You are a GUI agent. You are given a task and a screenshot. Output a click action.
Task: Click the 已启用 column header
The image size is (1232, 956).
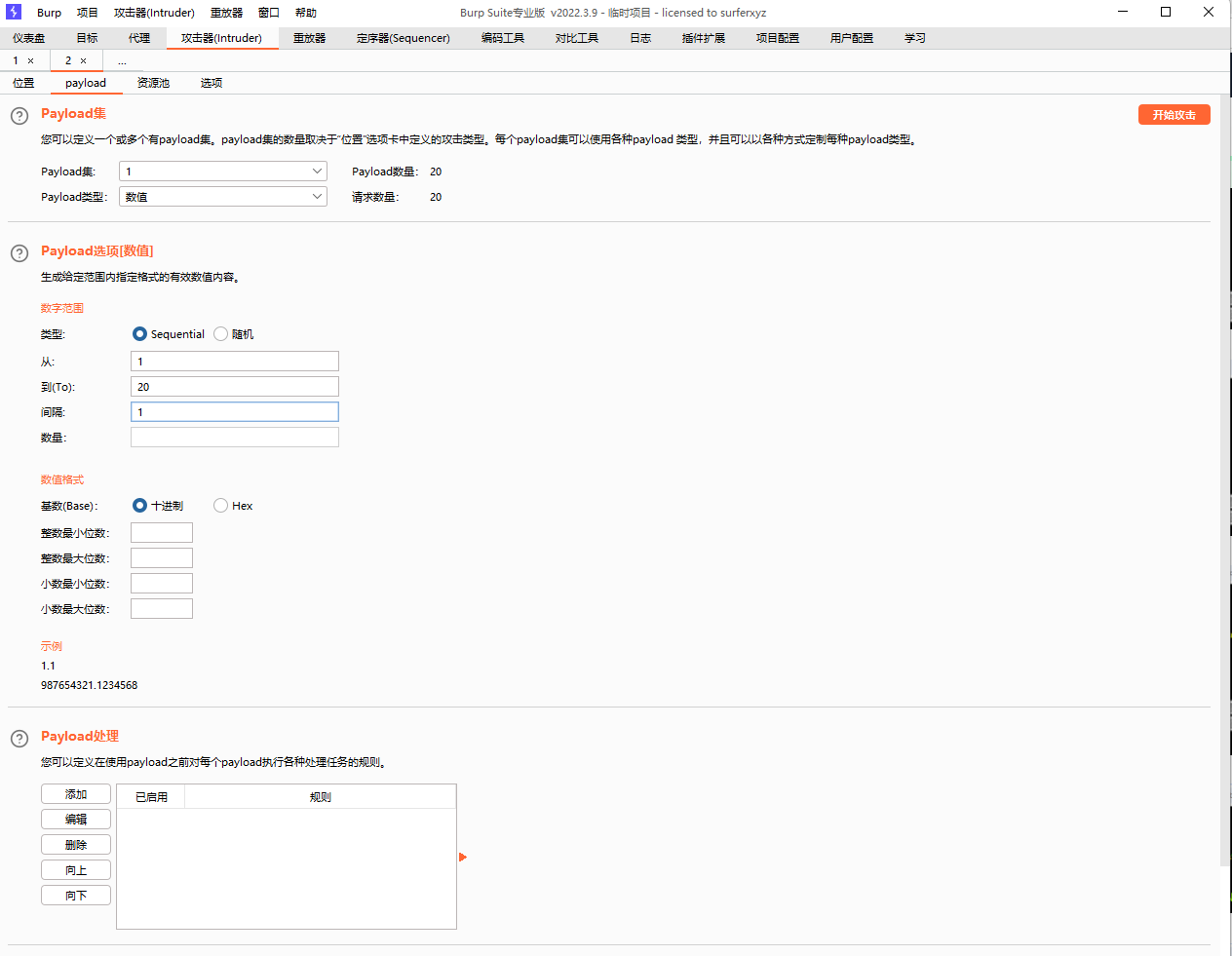[x=151, y=797]
